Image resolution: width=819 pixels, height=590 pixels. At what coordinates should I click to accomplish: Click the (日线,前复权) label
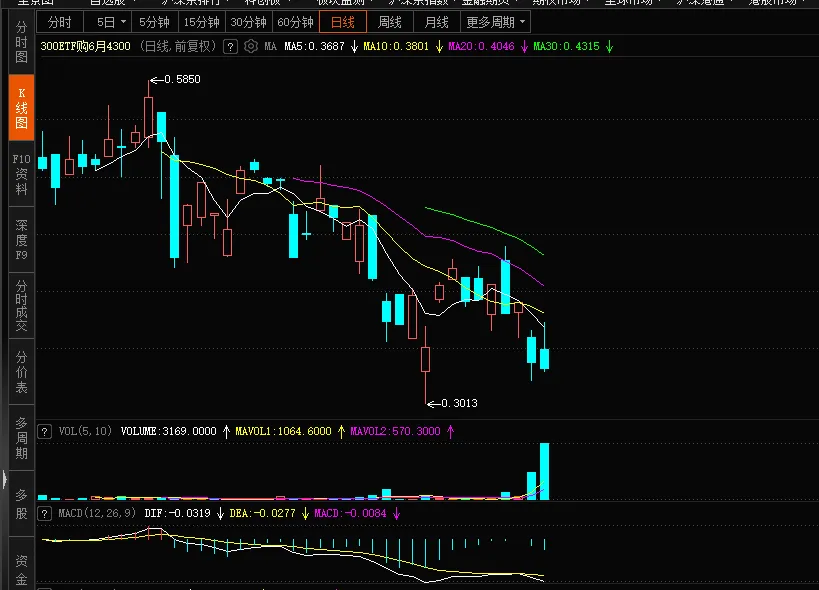(178, 46)
